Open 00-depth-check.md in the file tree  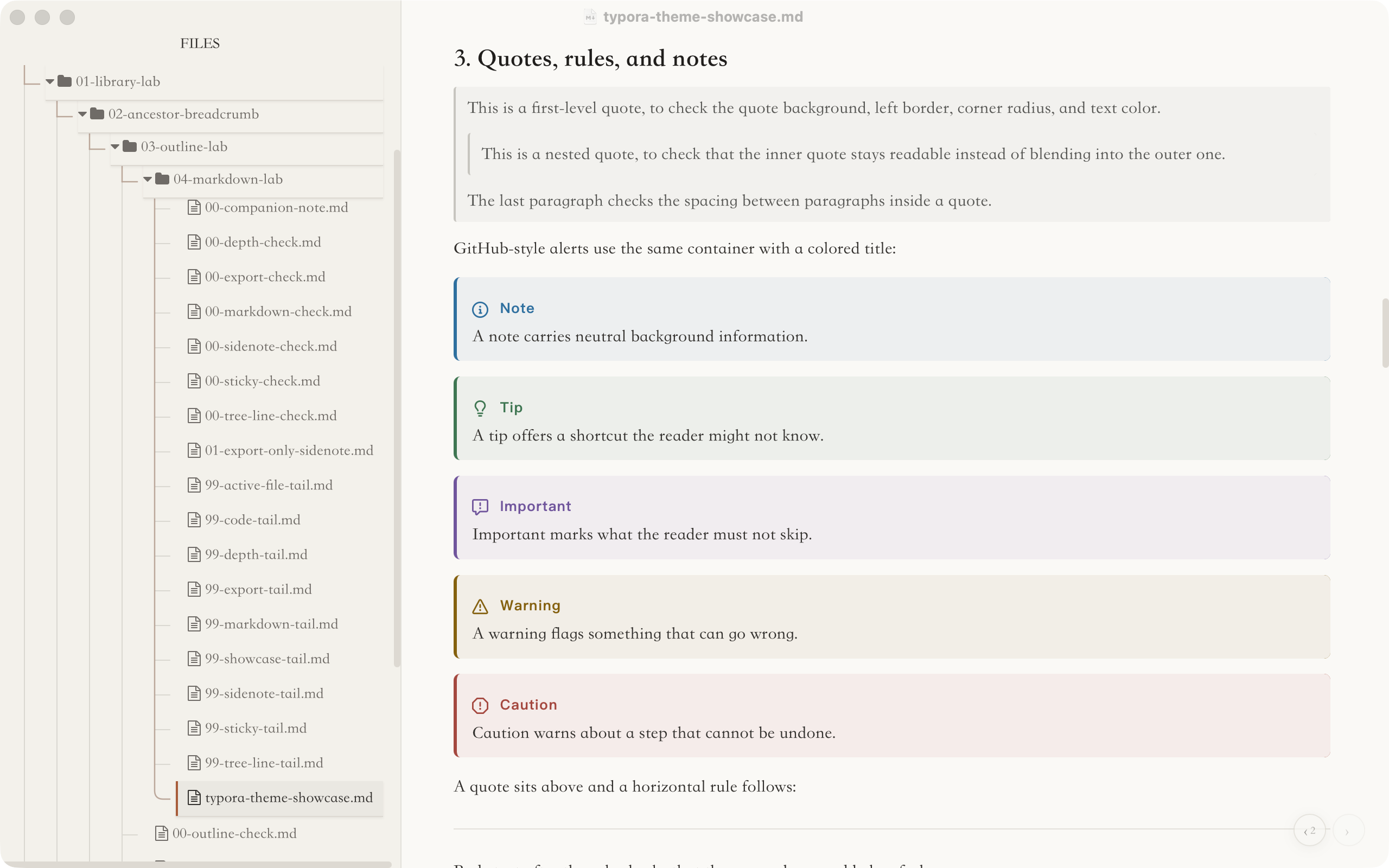[x=263, y=242]
